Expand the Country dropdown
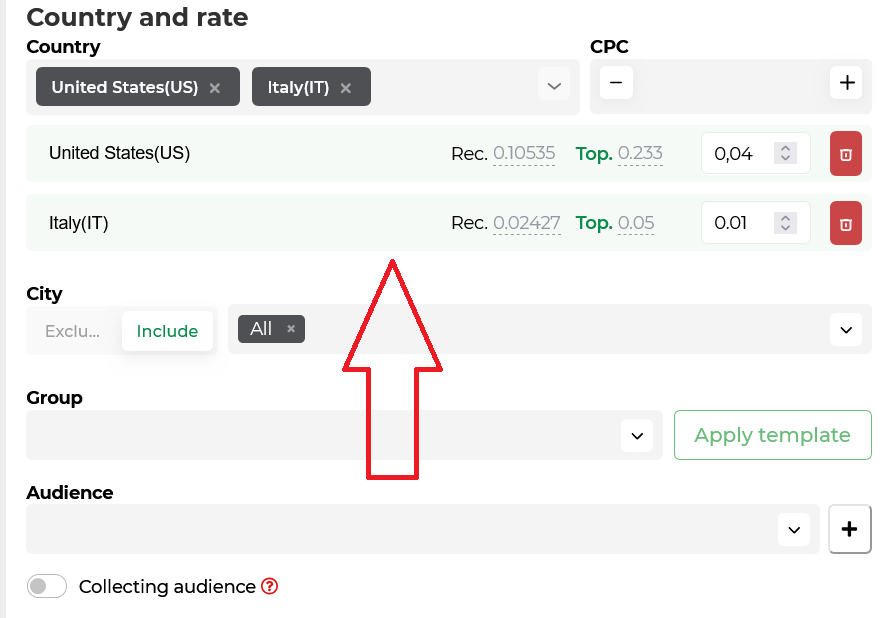 point(554,86)
